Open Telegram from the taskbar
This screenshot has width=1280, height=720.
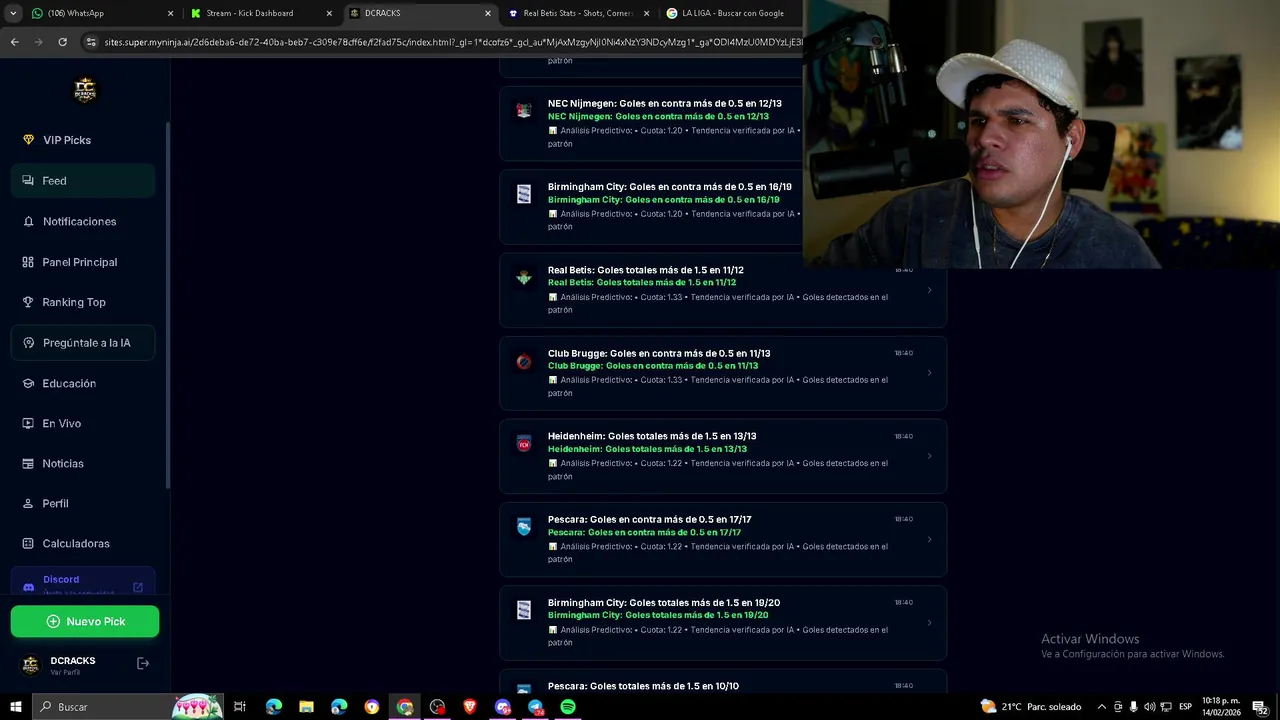click(x=535, y=707)
